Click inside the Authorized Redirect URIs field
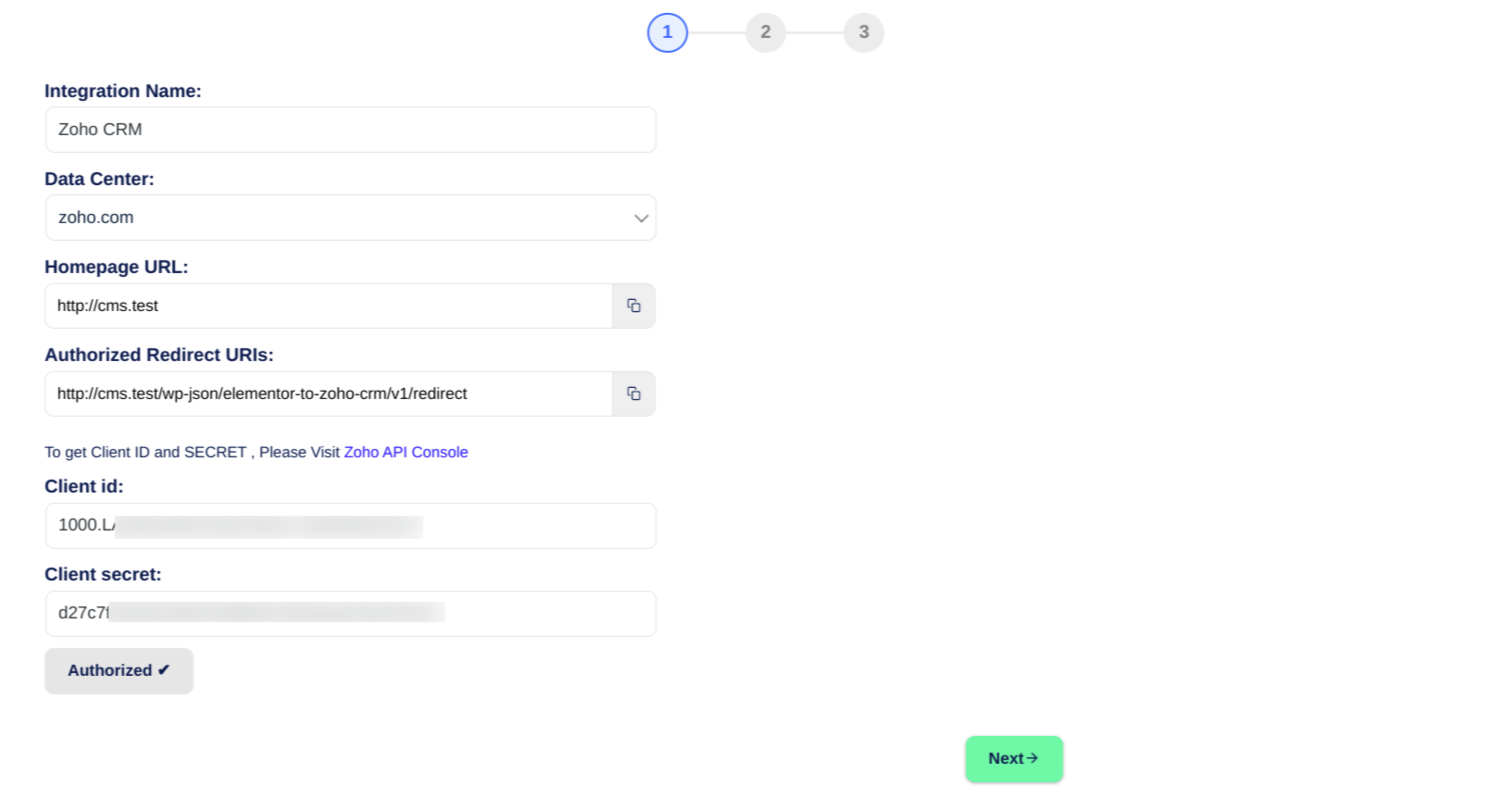 pyautogui.click(x=328, y=393)
